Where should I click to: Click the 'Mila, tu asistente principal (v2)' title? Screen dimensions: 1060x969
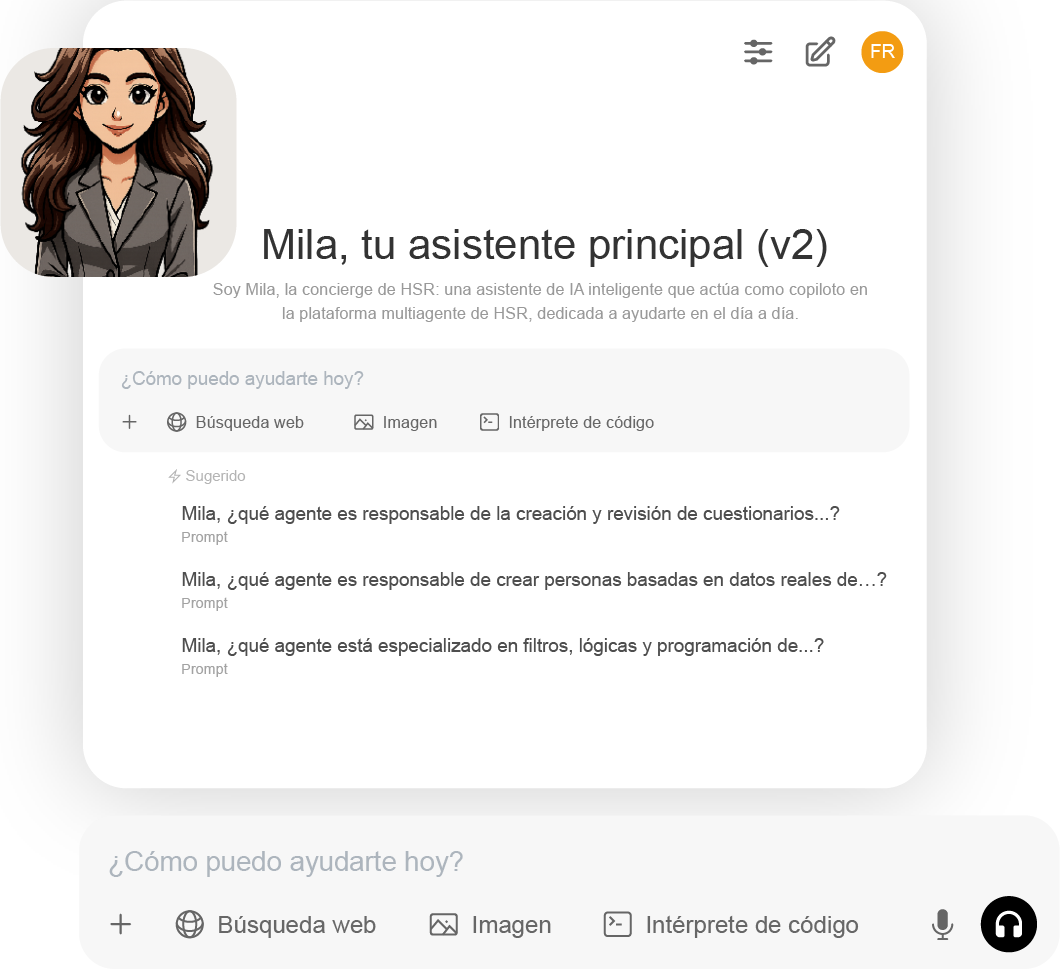(544, 245)
